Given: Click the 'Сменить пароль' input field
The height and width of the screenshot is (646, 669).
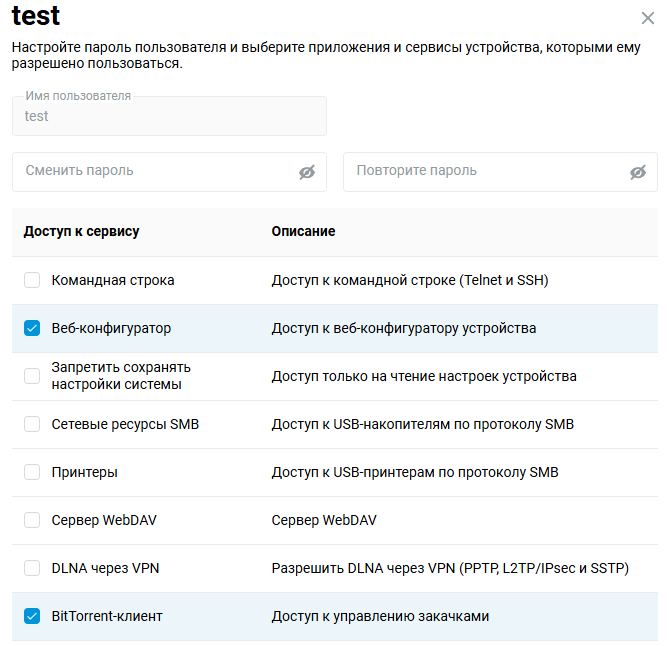Looking at the screenshot, I should coord(155,171).
